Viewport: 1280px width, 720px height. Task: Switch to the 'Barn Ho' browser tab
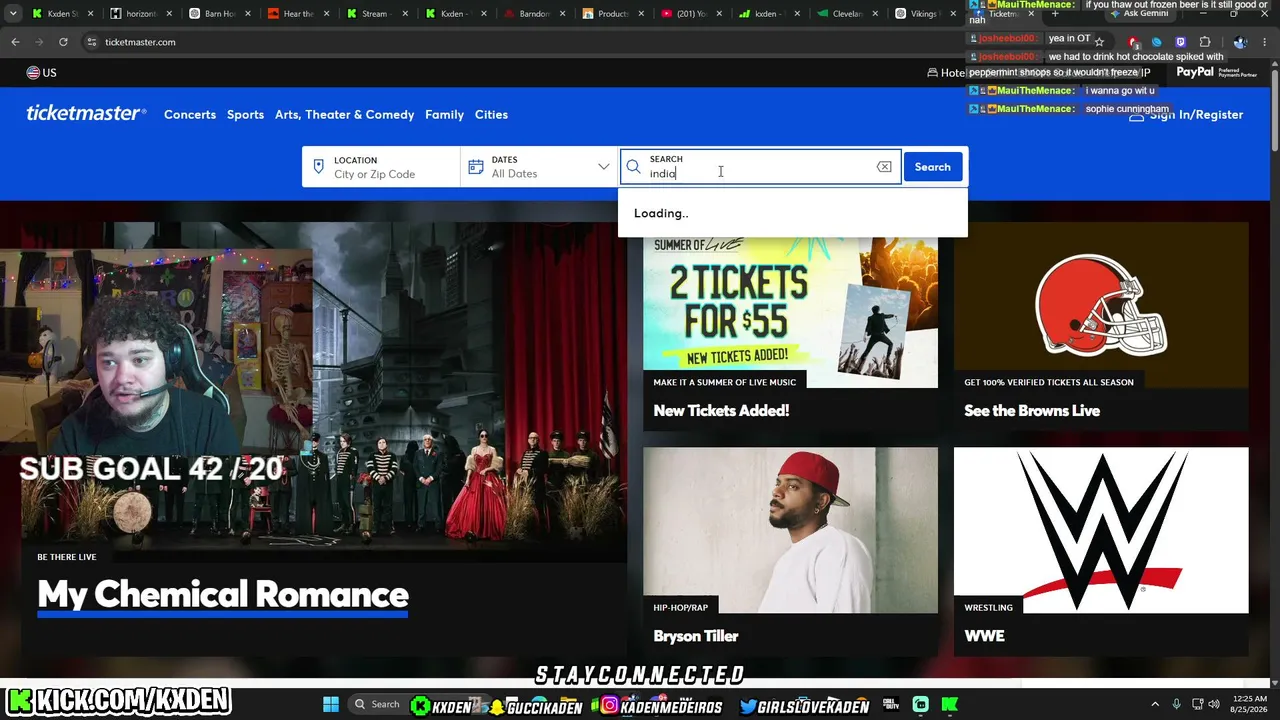click(x=219, y=14)
